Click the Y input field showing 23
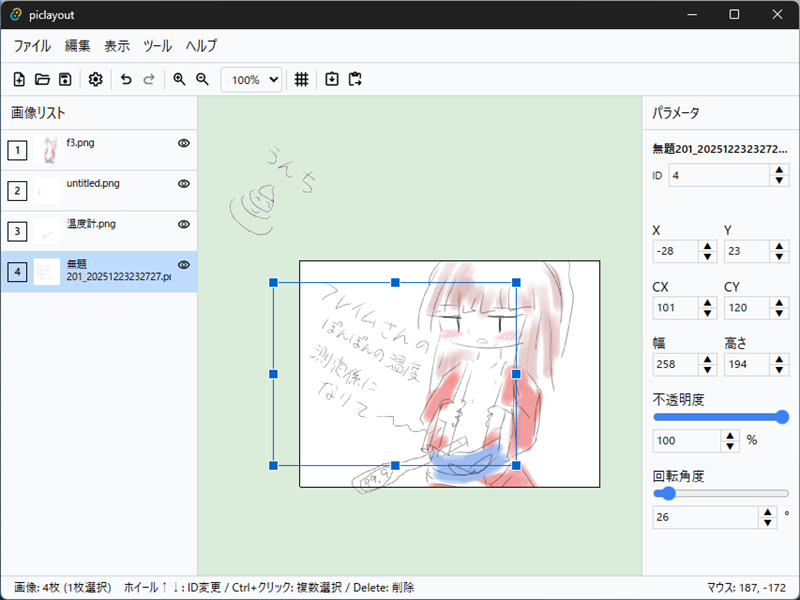 (x=746, y=251)
